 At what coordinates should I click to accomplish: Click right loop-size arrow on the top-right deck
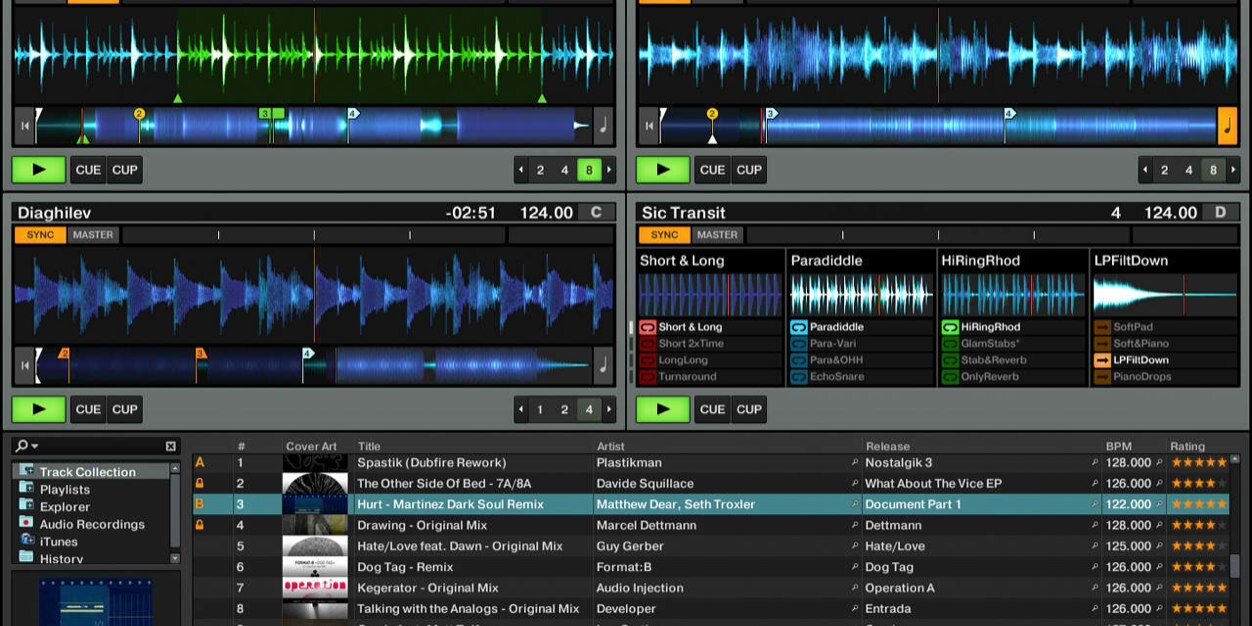[x=1233, y=170]
